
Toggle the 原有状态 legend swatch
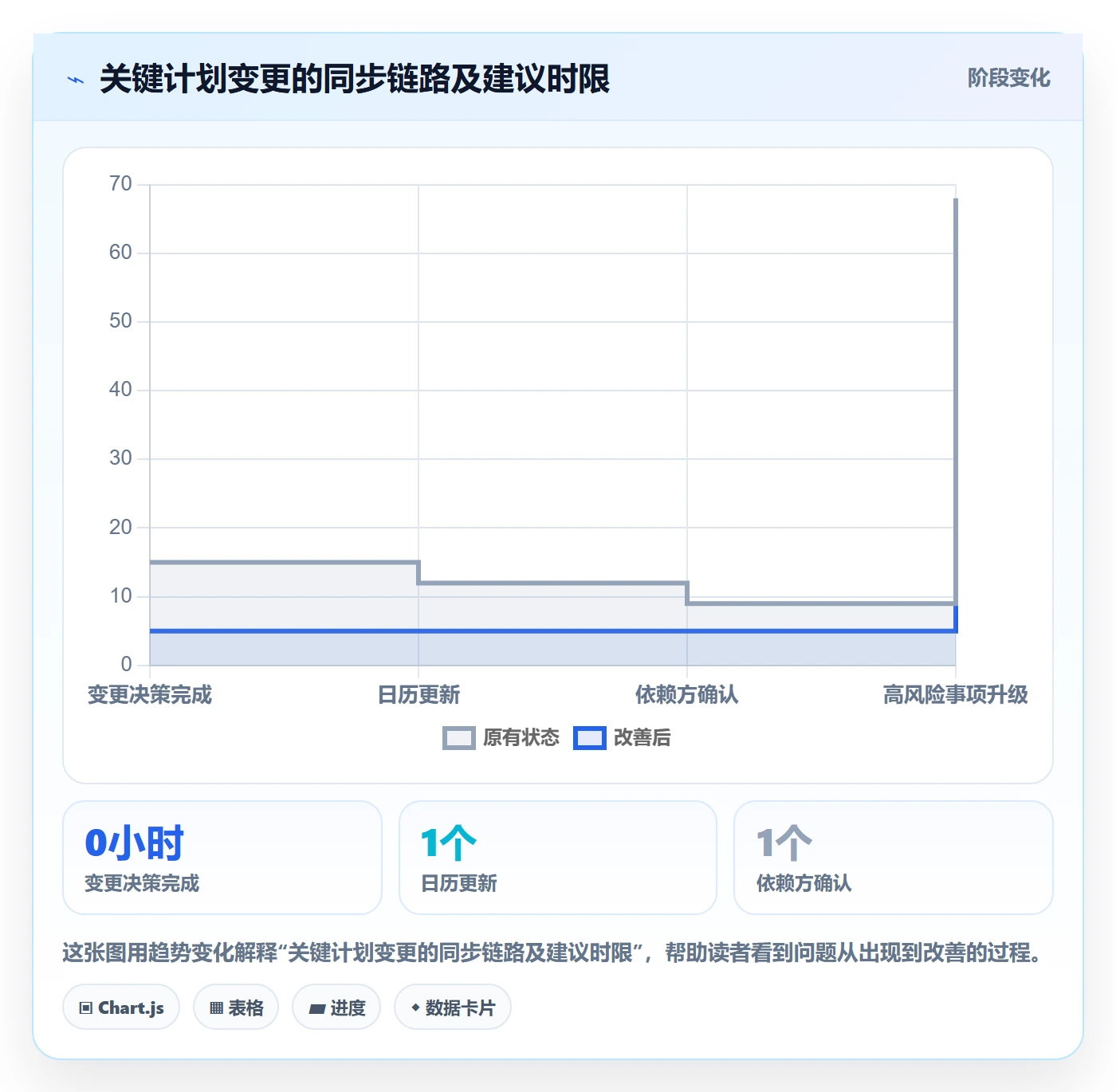pos(459,738)
